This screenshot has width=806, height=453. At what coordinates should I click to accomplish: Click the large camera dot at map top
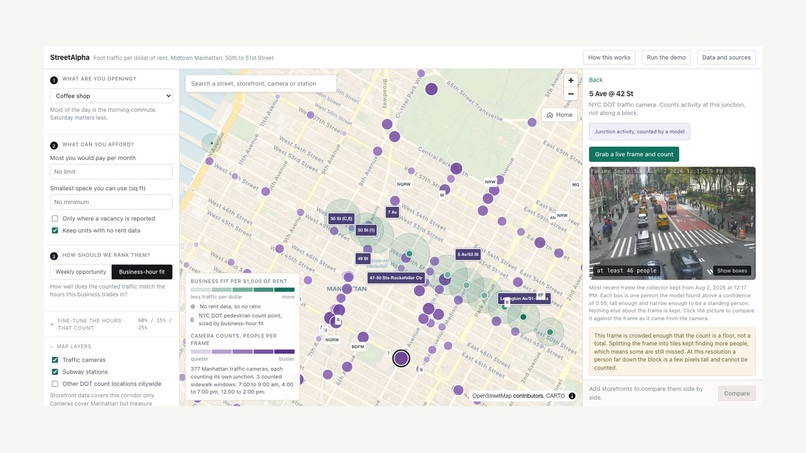pyautogui.click(x=431, y=89)
